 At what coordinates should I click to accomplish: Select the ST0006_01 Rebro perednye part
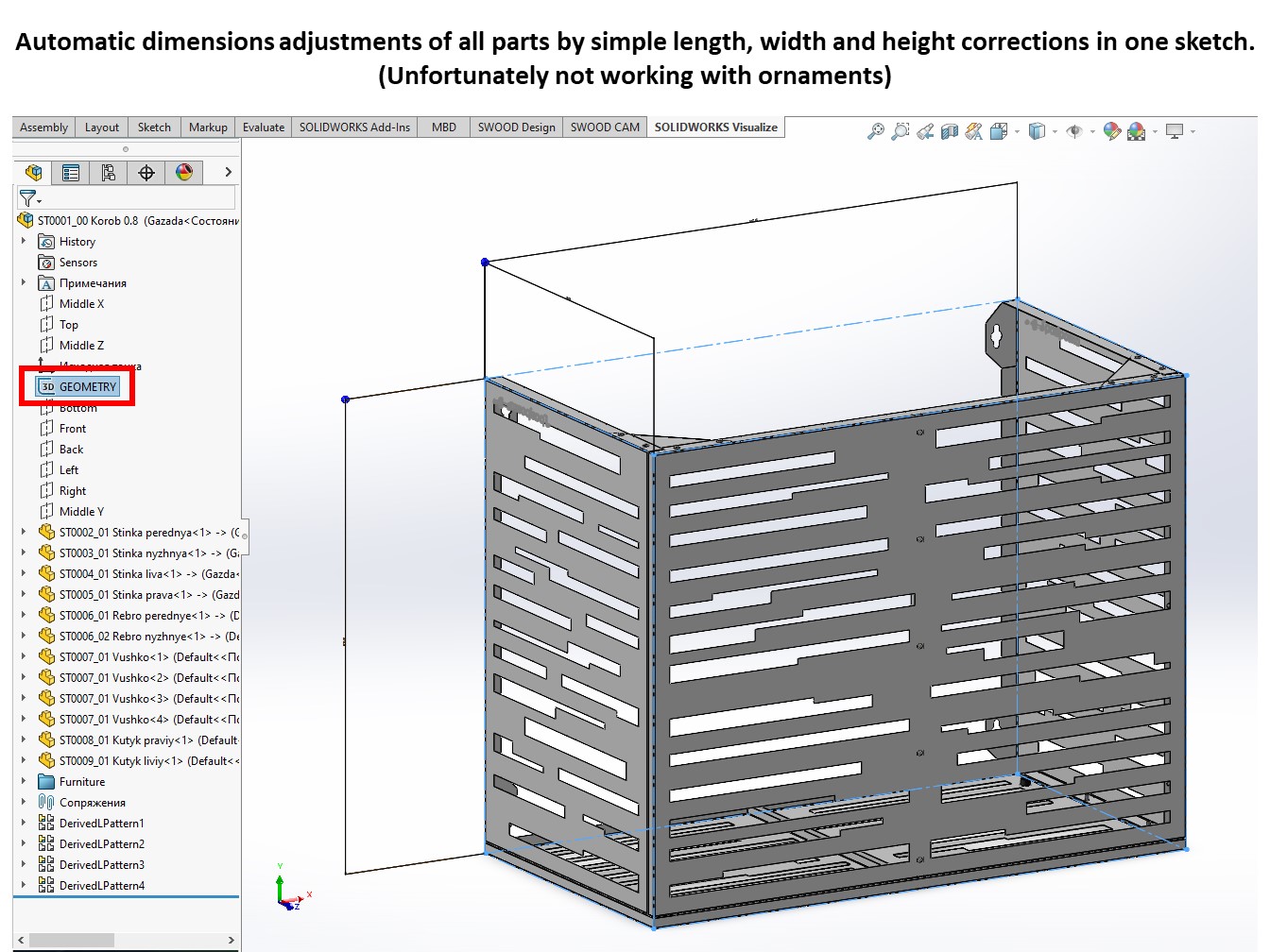(139, 616)
